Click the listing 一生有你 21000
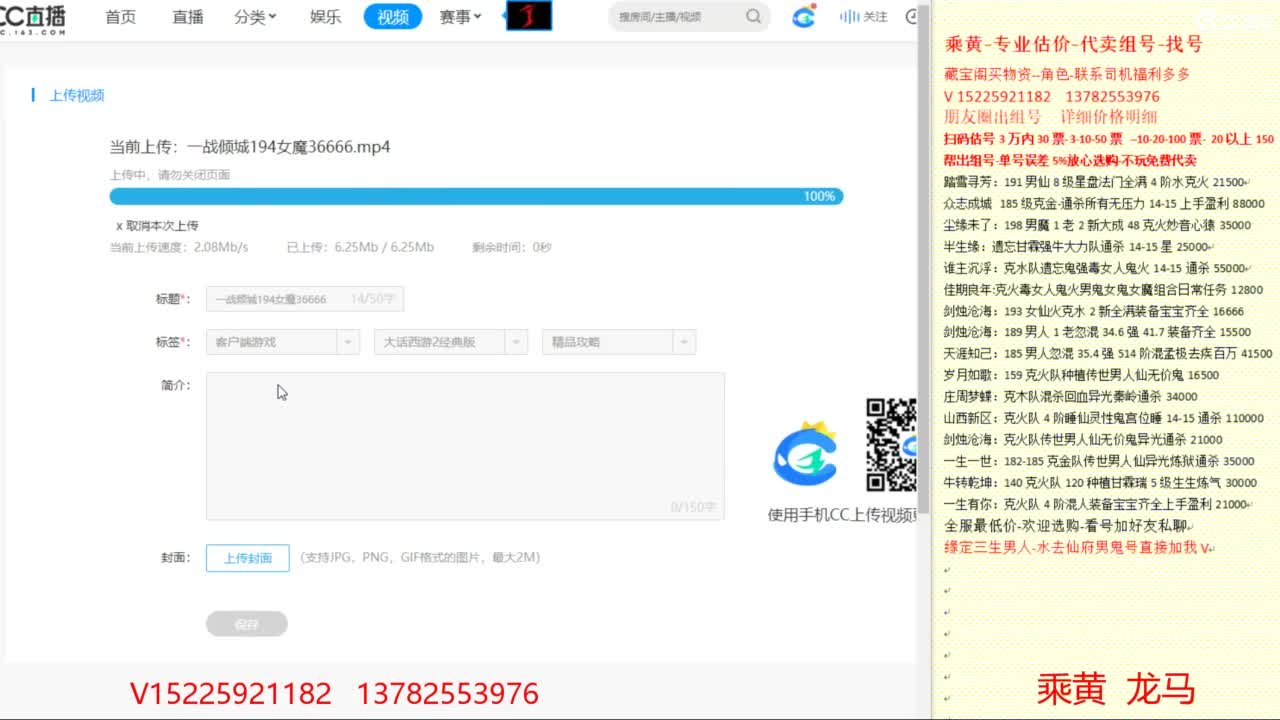 1097,504
